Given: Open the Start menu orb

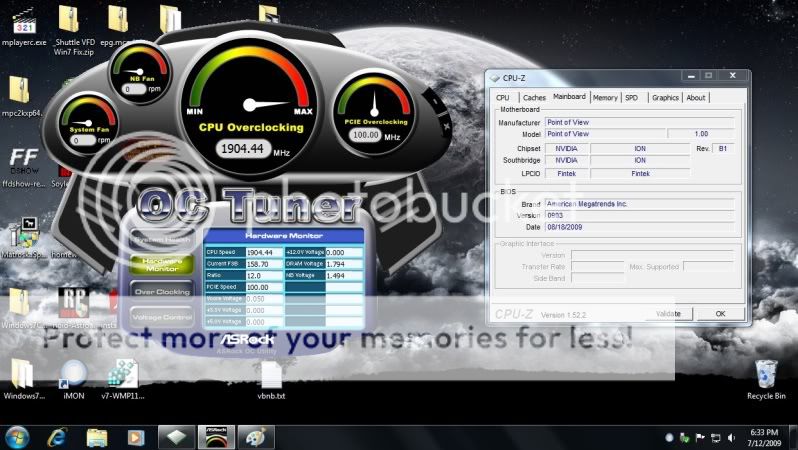Looking at the screenshot, I should click(x=17, y=437).
